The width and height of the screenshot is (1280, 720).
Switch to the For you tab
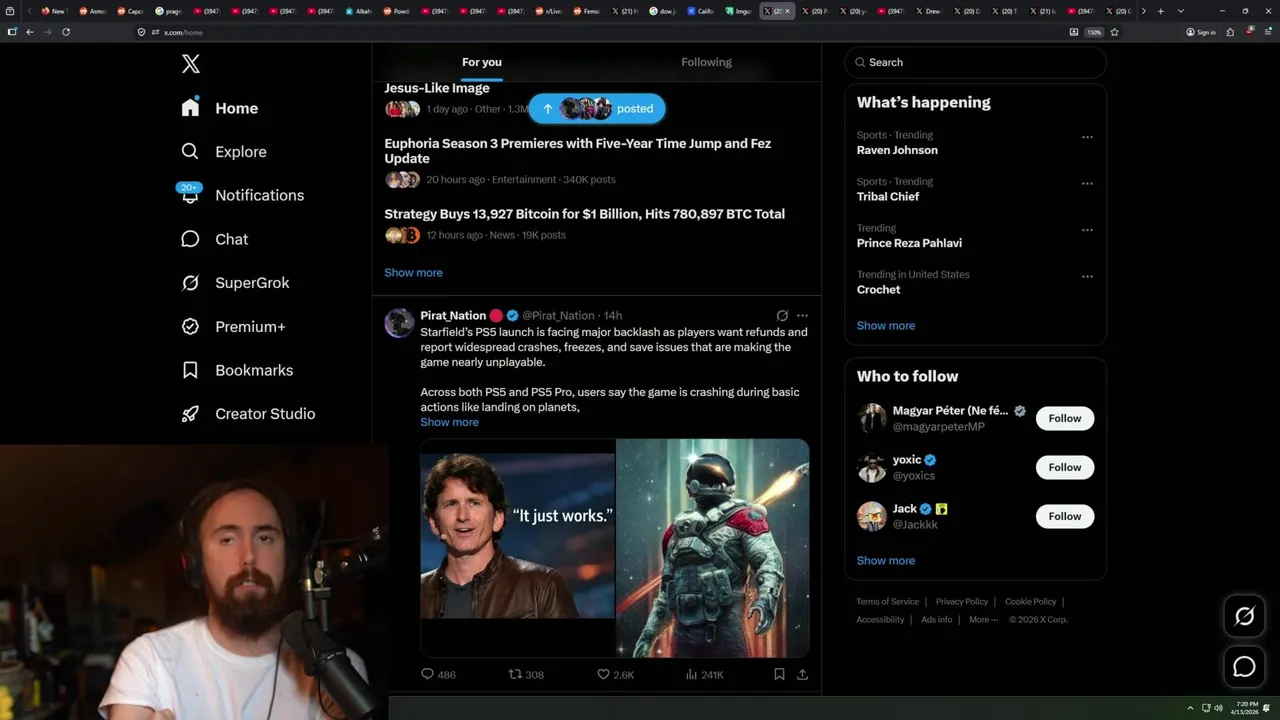[482, 62]
